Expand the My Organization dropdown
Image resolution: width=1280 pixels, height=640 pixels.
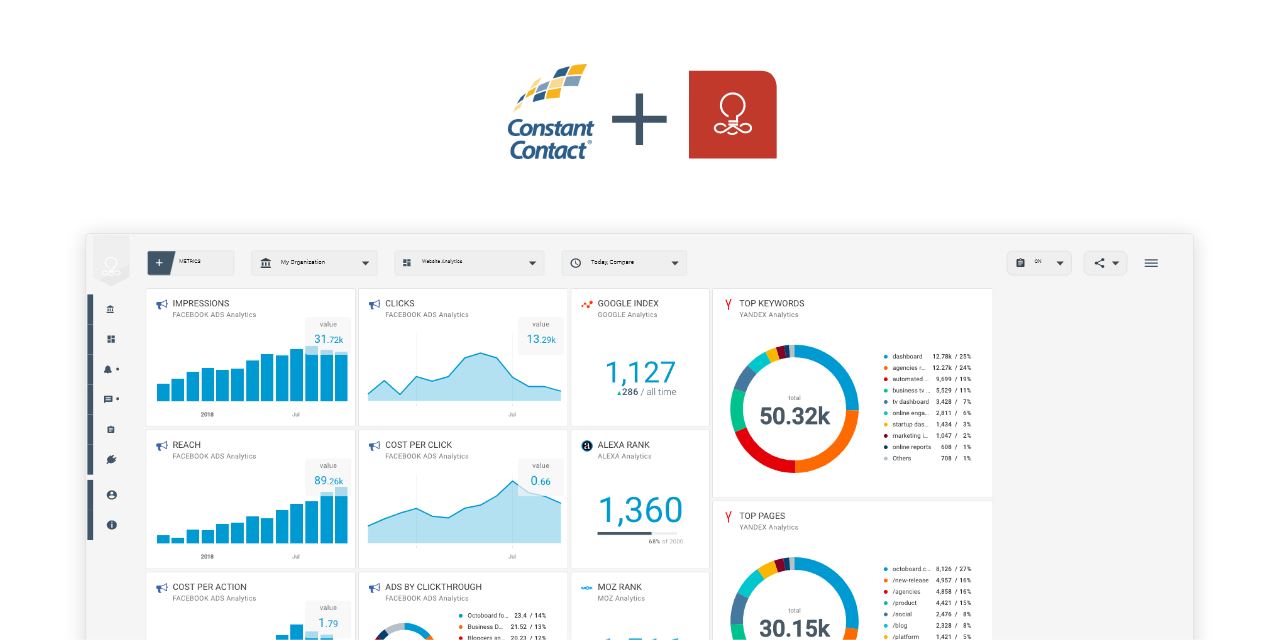[x=314, y=263]
